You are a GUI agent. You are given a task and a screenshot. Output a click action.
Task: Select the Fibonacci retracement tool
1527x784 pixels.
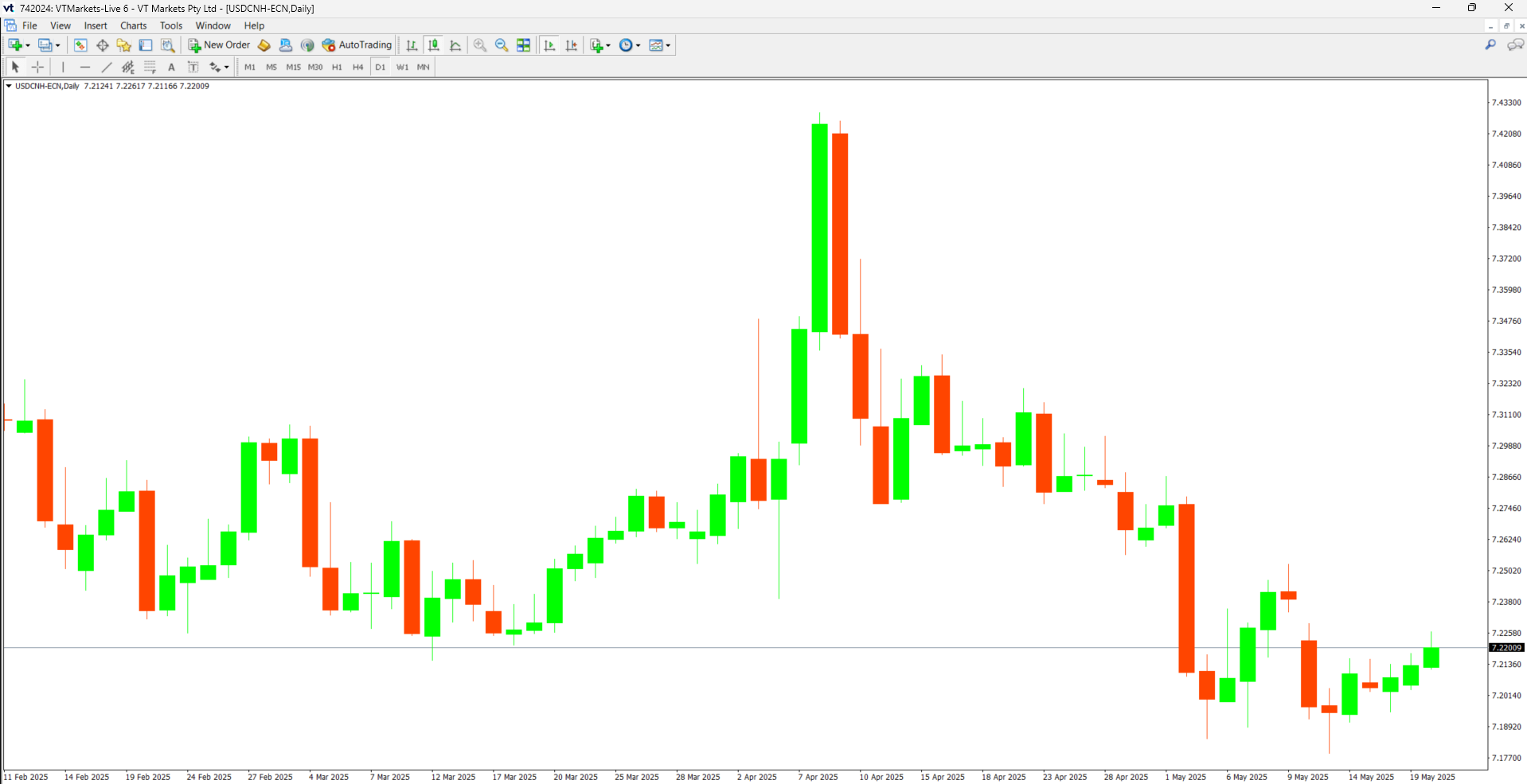[150, 67]
